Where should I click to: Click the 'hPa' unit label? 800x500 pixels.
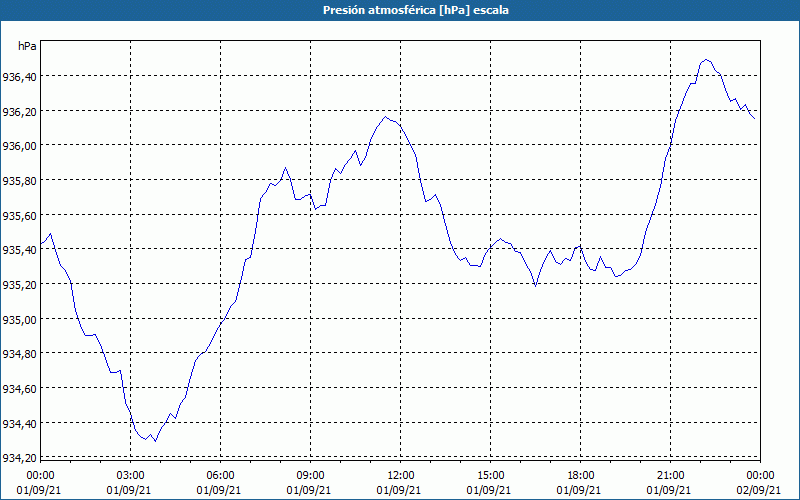click(x=27, y=46)
